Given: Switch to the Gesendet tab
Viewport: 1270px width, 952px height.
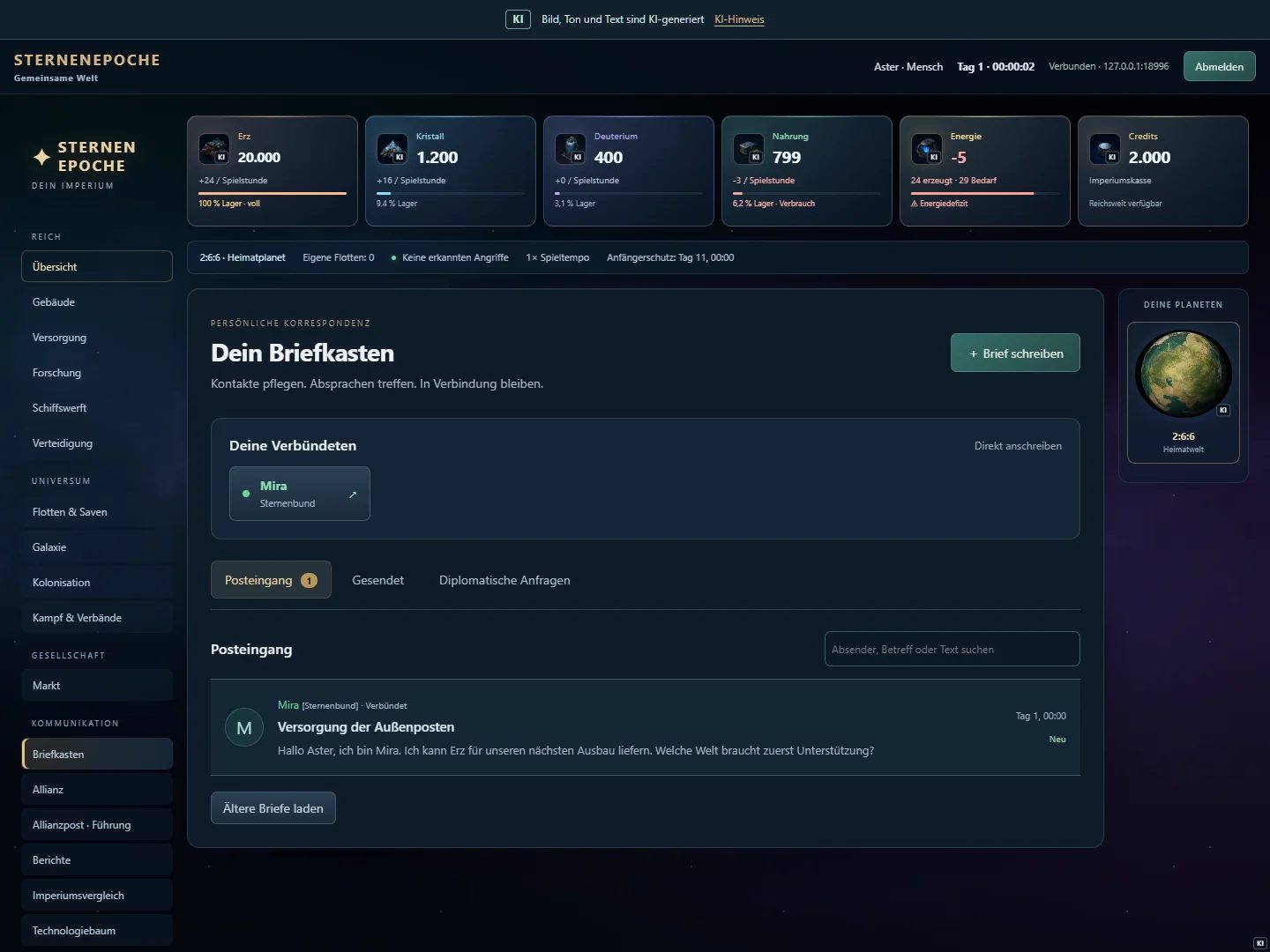Looking at the screenshot, I should point(377,580).
